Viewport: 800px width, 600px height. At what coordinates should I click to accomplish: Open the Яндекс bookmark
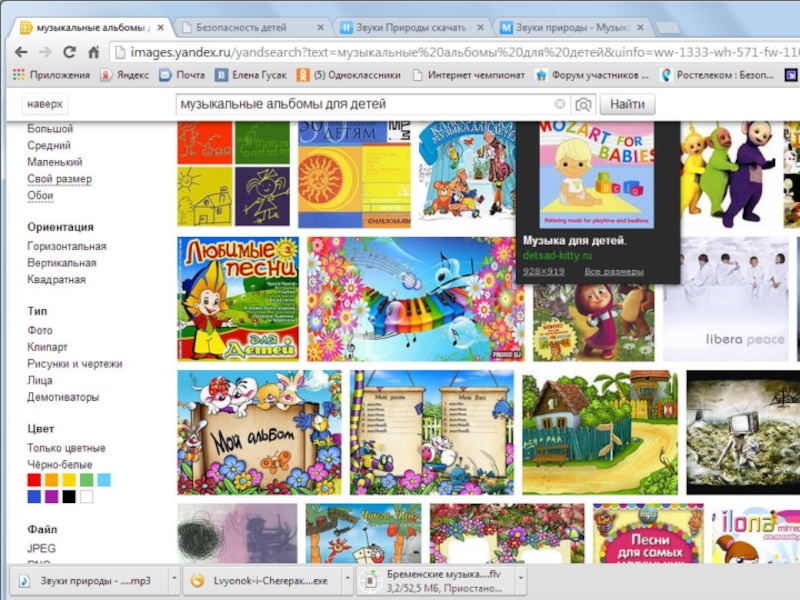pyautogui.click(x=124, y=75)
